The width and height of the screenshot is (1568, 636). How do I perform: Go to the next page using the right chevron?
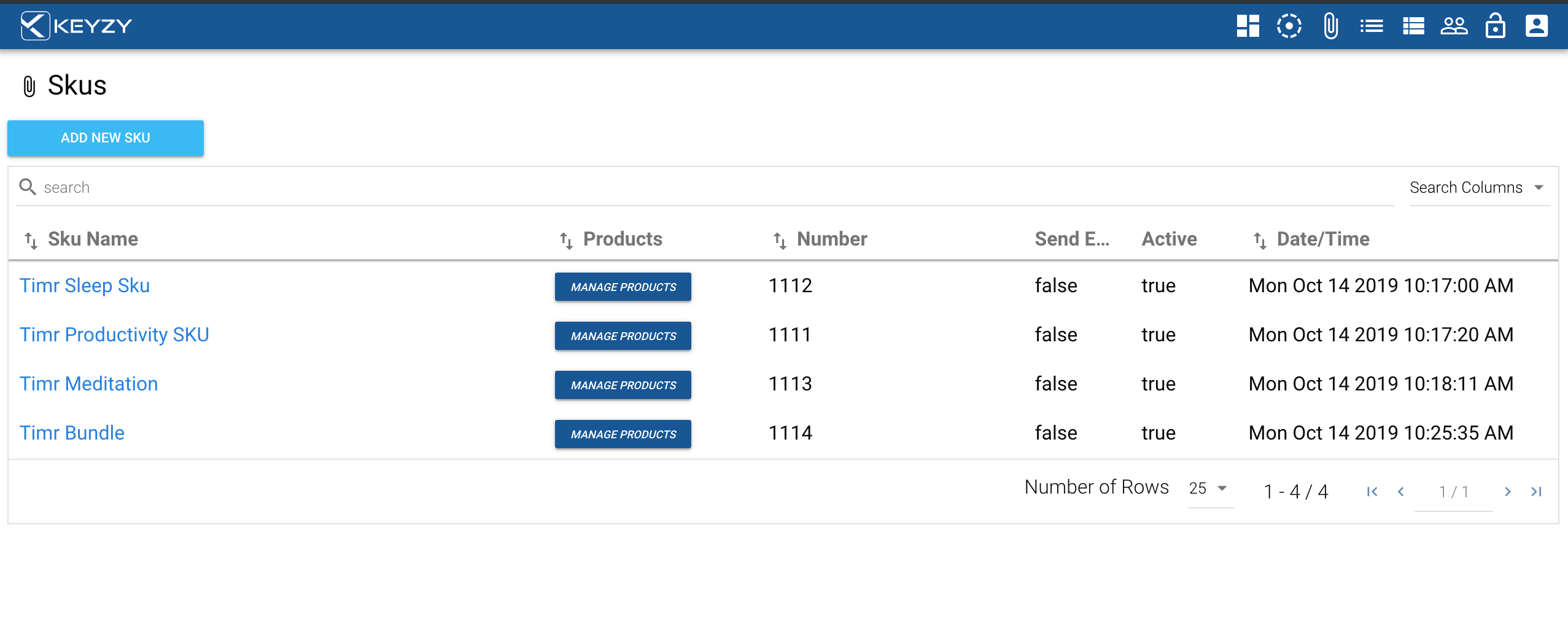1509,491
